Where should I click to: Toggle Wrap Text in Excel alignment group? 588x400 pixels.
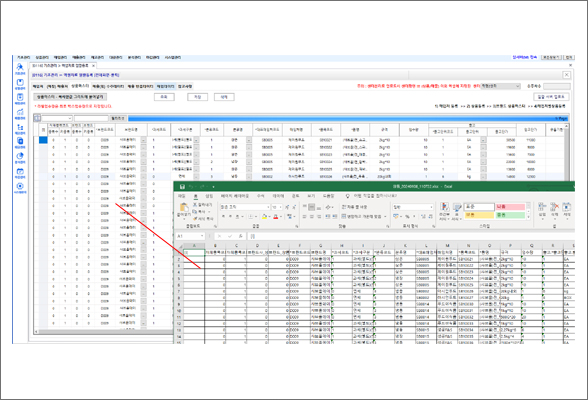pyautogui.click(x=354, y=207)
